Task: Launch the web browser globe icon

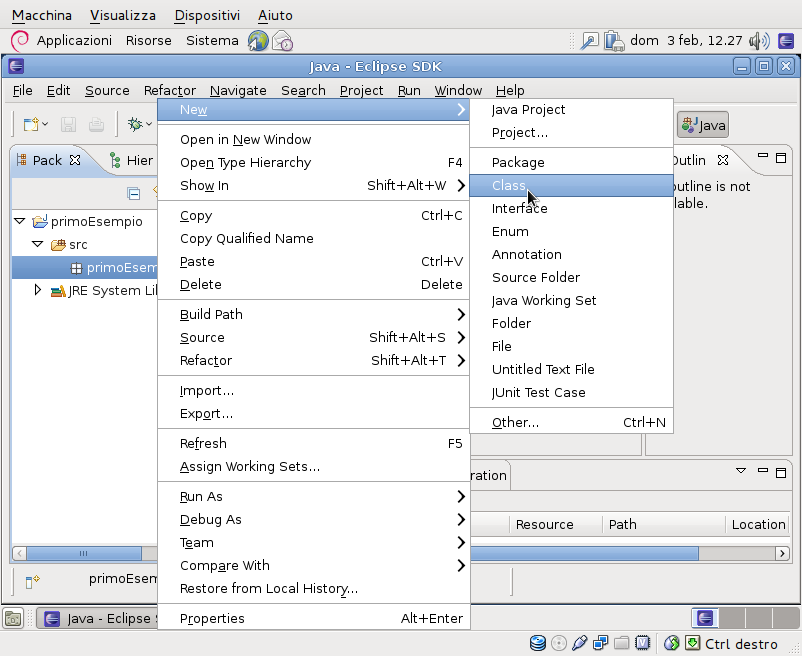Action: (x=258, y=41)
